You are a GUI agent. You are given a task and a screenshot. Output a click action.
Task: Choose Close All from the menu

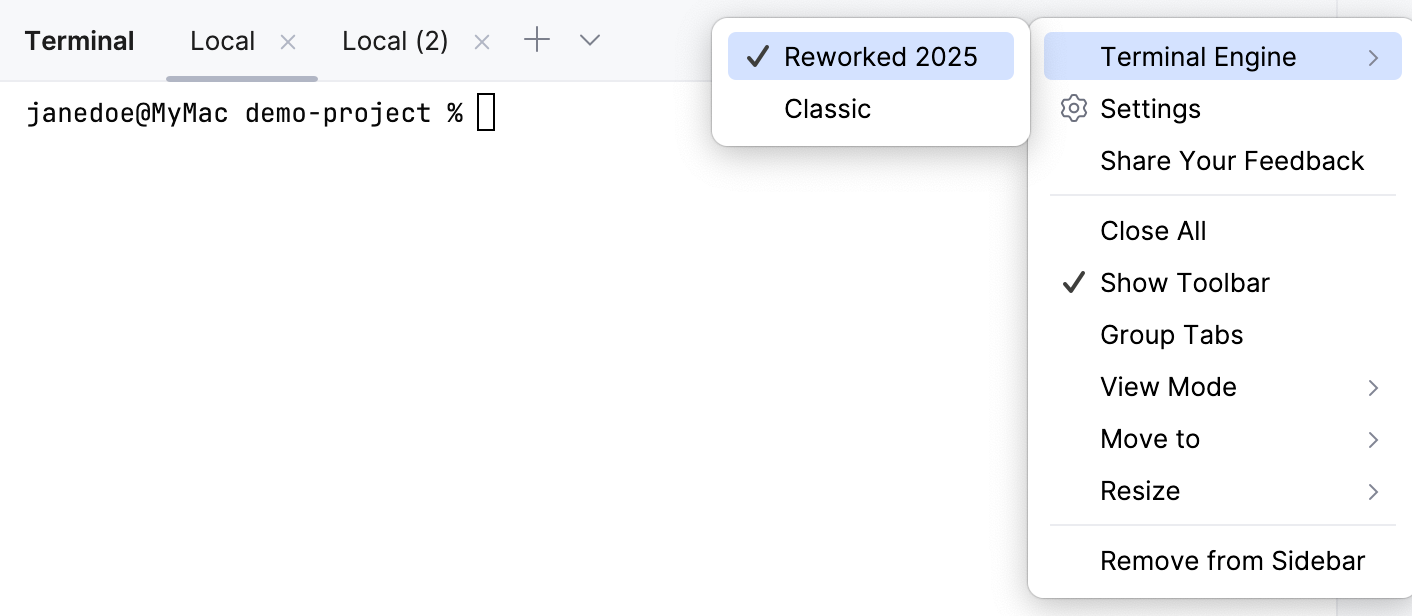(1153, 231)
